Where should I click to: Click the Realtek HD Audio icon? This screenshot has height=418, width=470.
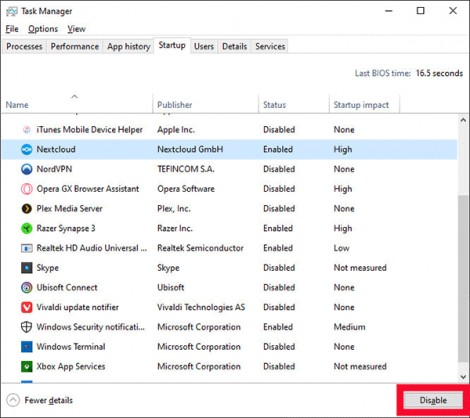pyautogui.click(x=27, y=248)
